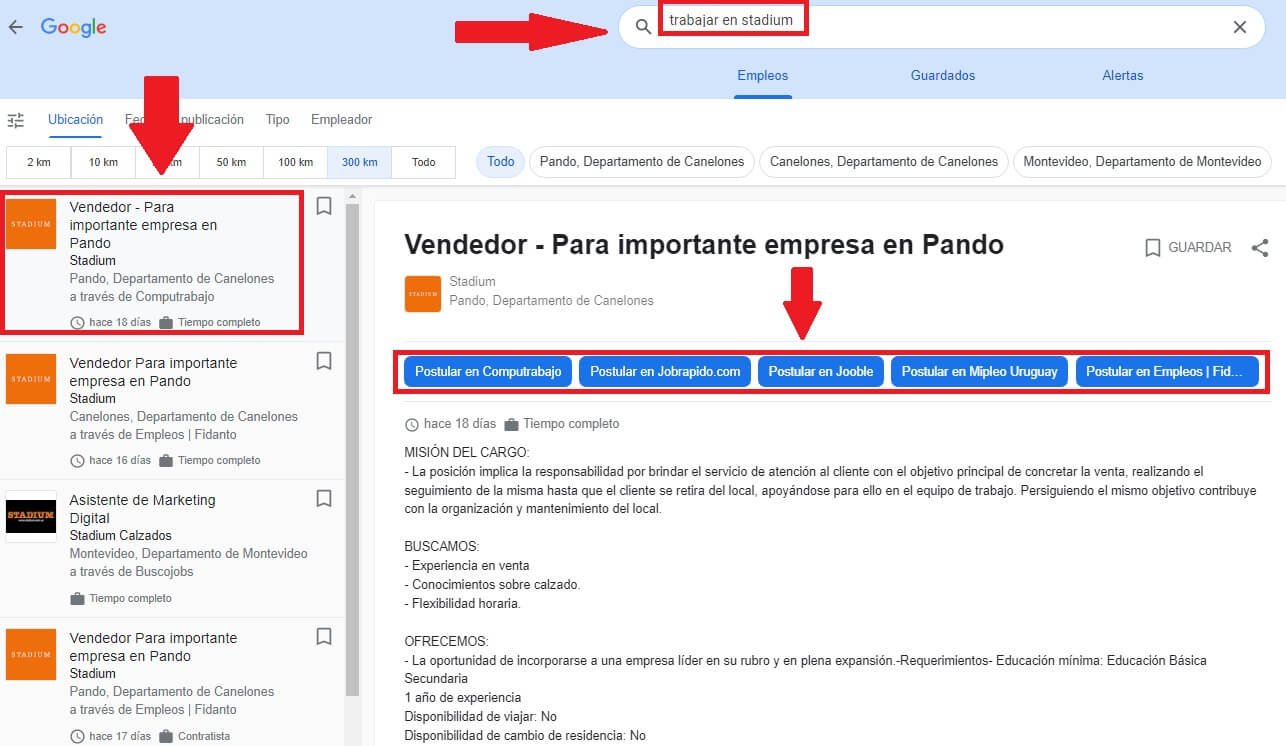Set distance to 10 km

103,162
